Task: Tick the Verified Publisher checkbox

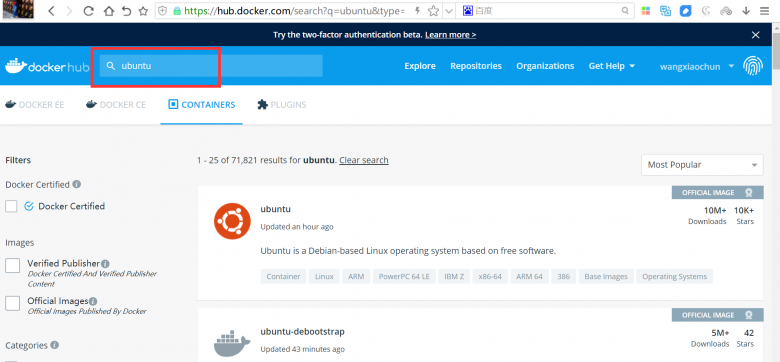Action: click(x=12, y=265)
